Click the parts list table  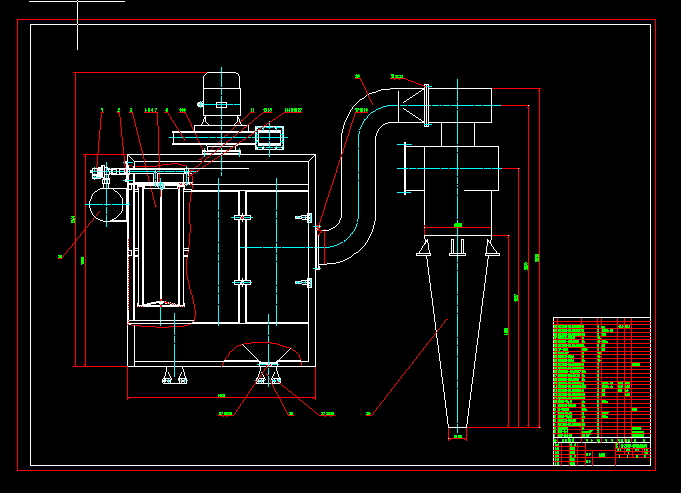[602, 377]
